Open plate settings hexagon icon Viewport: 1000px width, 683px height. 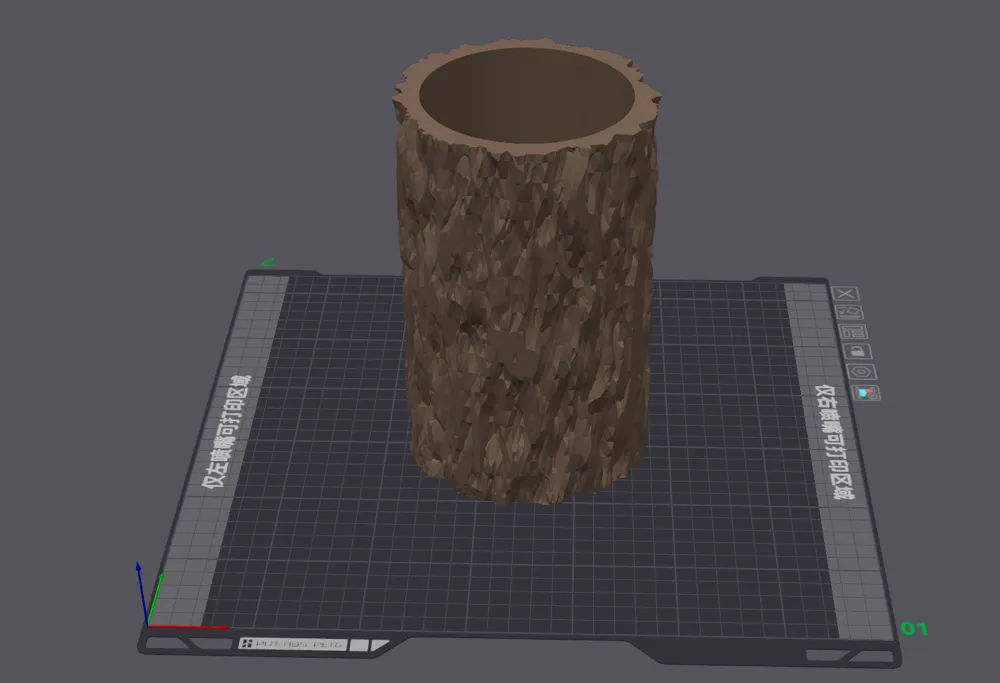[862, 372]
